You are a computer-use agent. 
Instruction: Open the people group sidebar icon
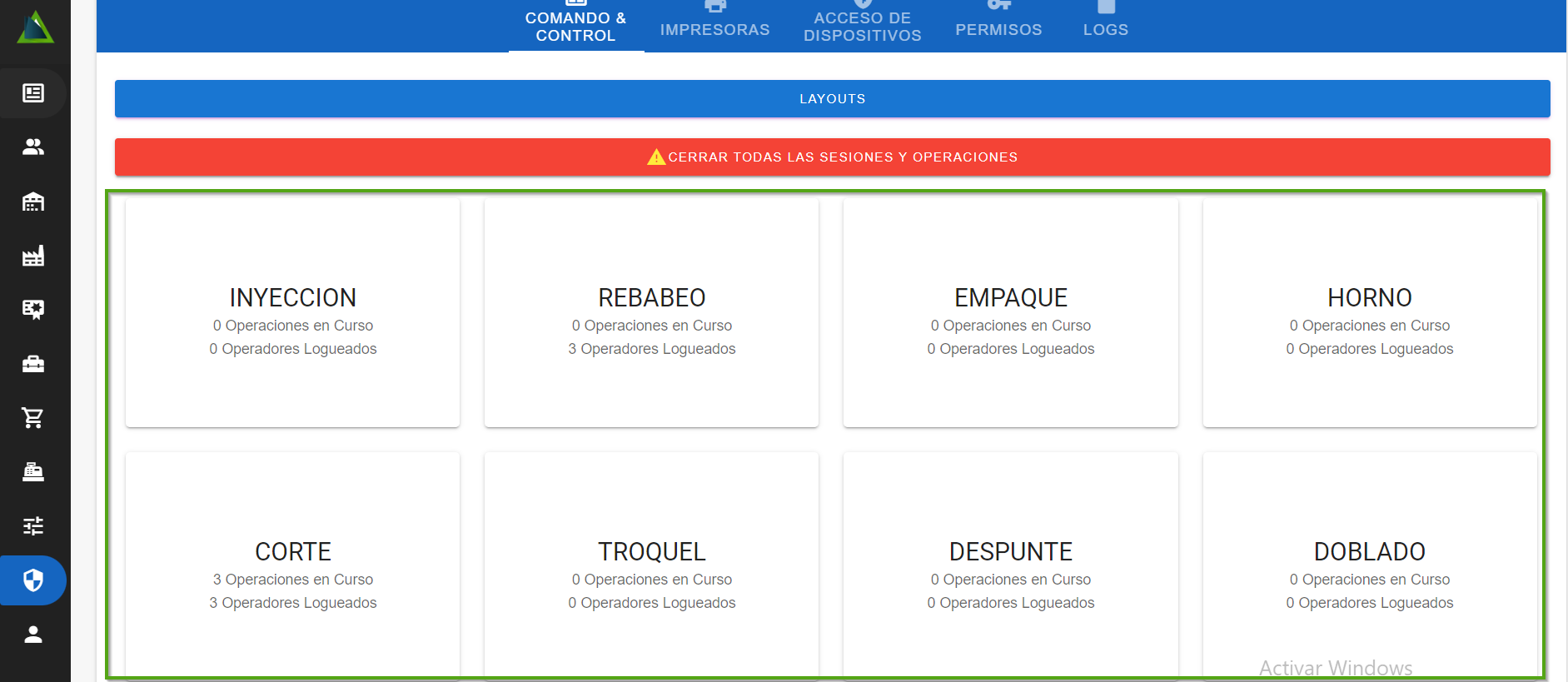33,147
